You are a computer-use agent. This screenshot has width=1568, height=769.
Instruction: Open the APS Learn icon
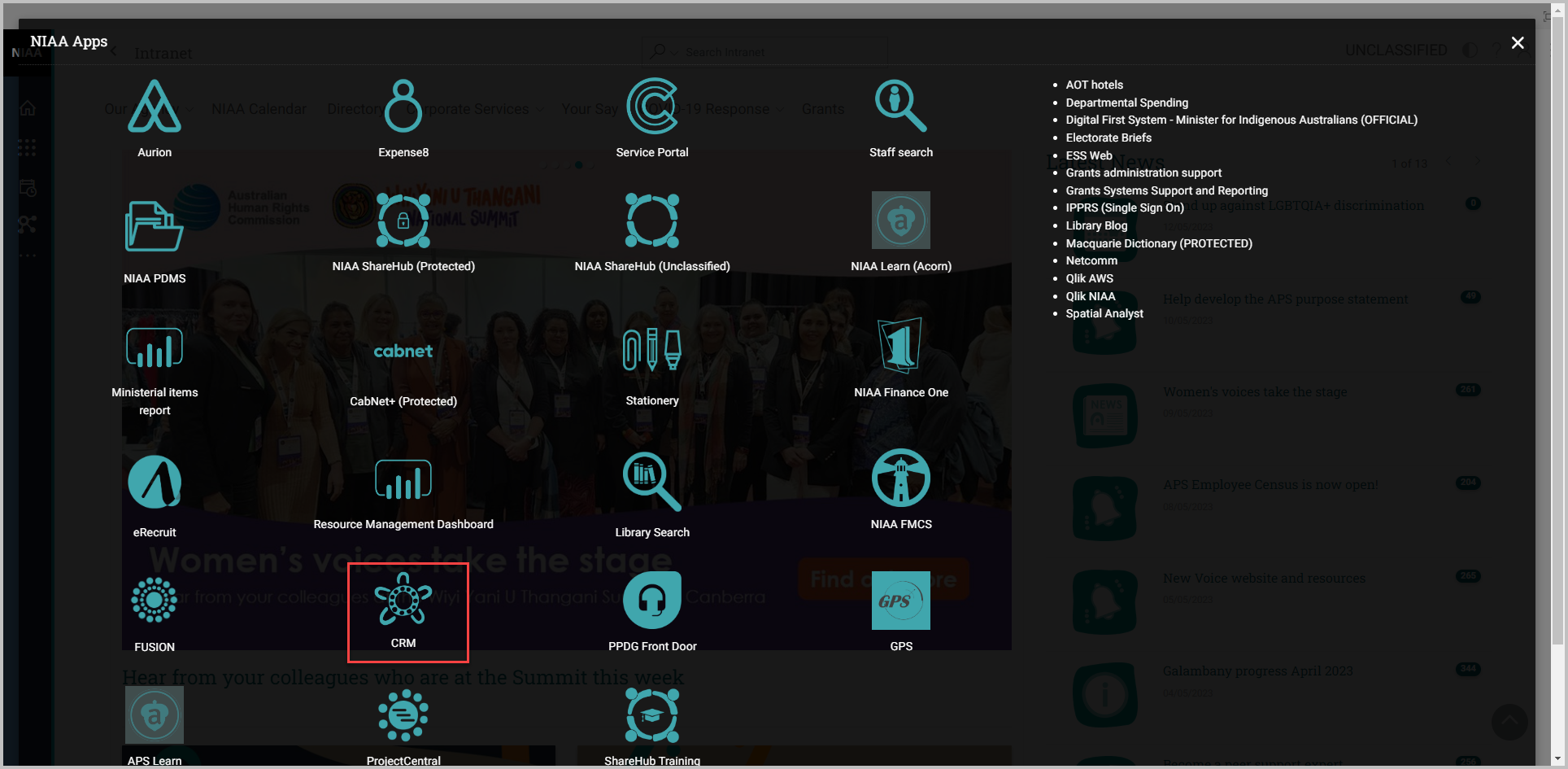(155, 715)
